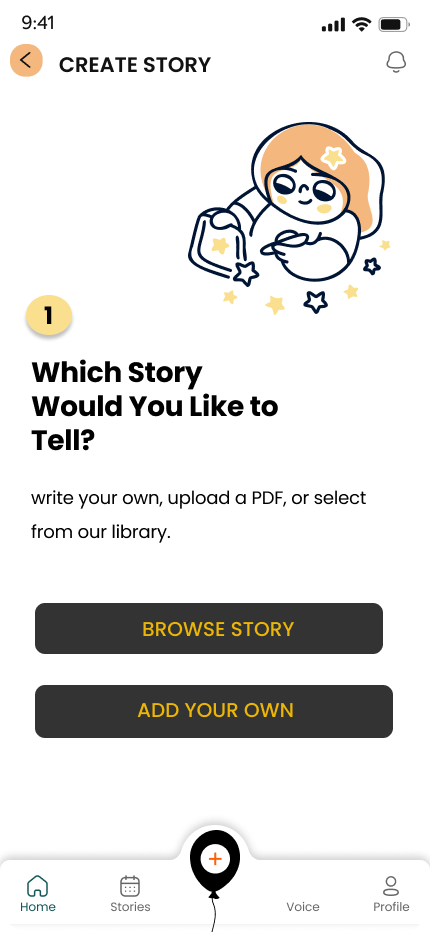Screen dimensions: 430x932
Task: Select the Stories tab label
Action: (x=130, y=907)
